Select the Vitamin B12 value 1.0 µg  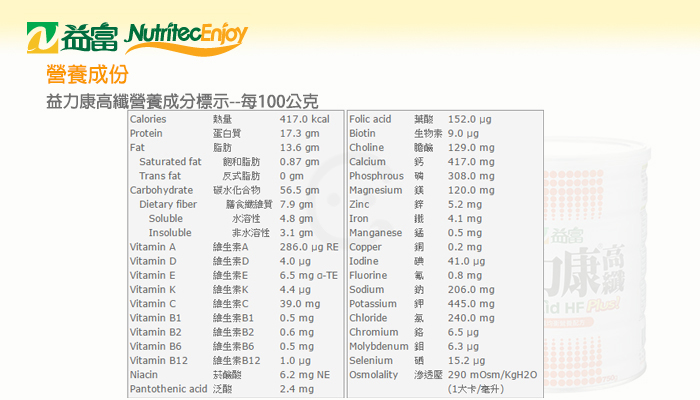pos(295,361)
